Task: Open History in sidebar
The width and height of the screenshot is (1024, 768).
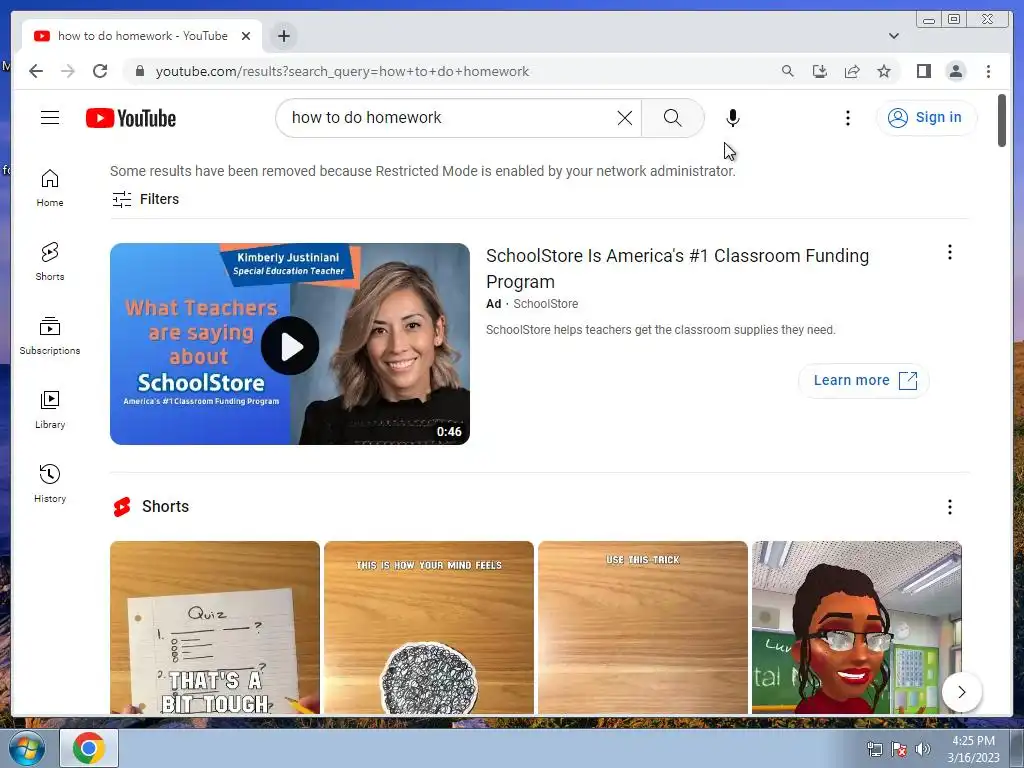Action: point(50,483)
